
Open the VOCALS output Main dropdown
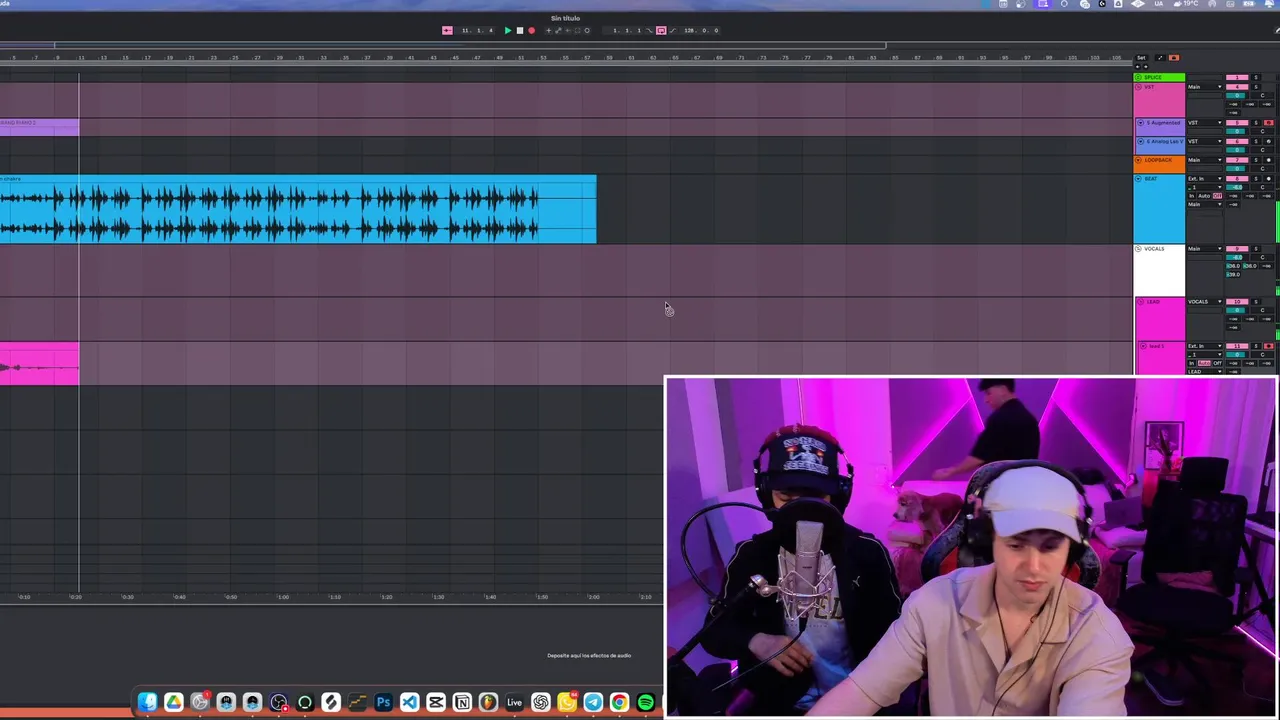click(1205, 249)
